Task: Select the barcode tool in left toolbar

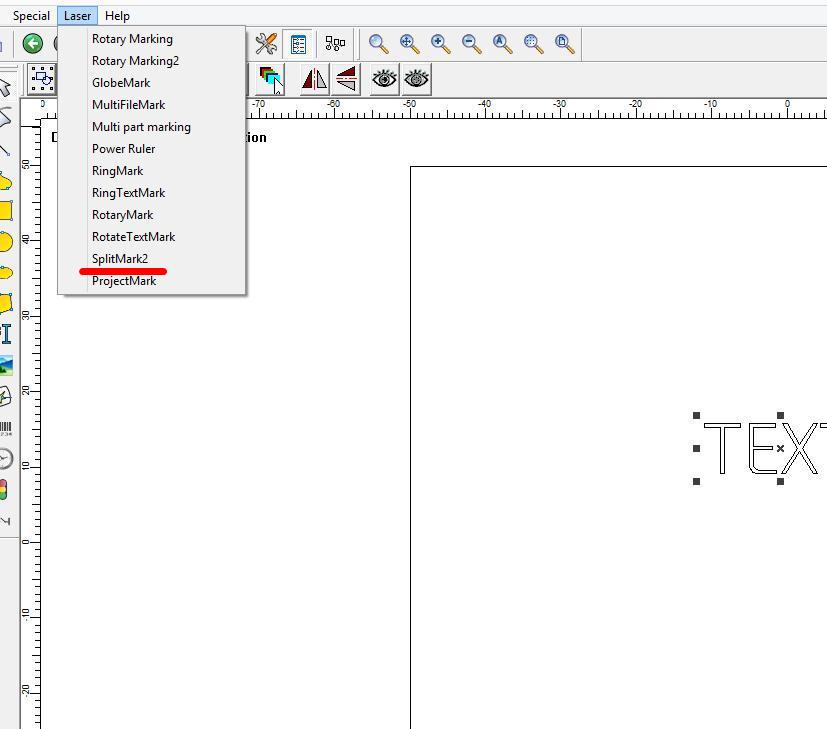Action: click(x=6, y=429)
